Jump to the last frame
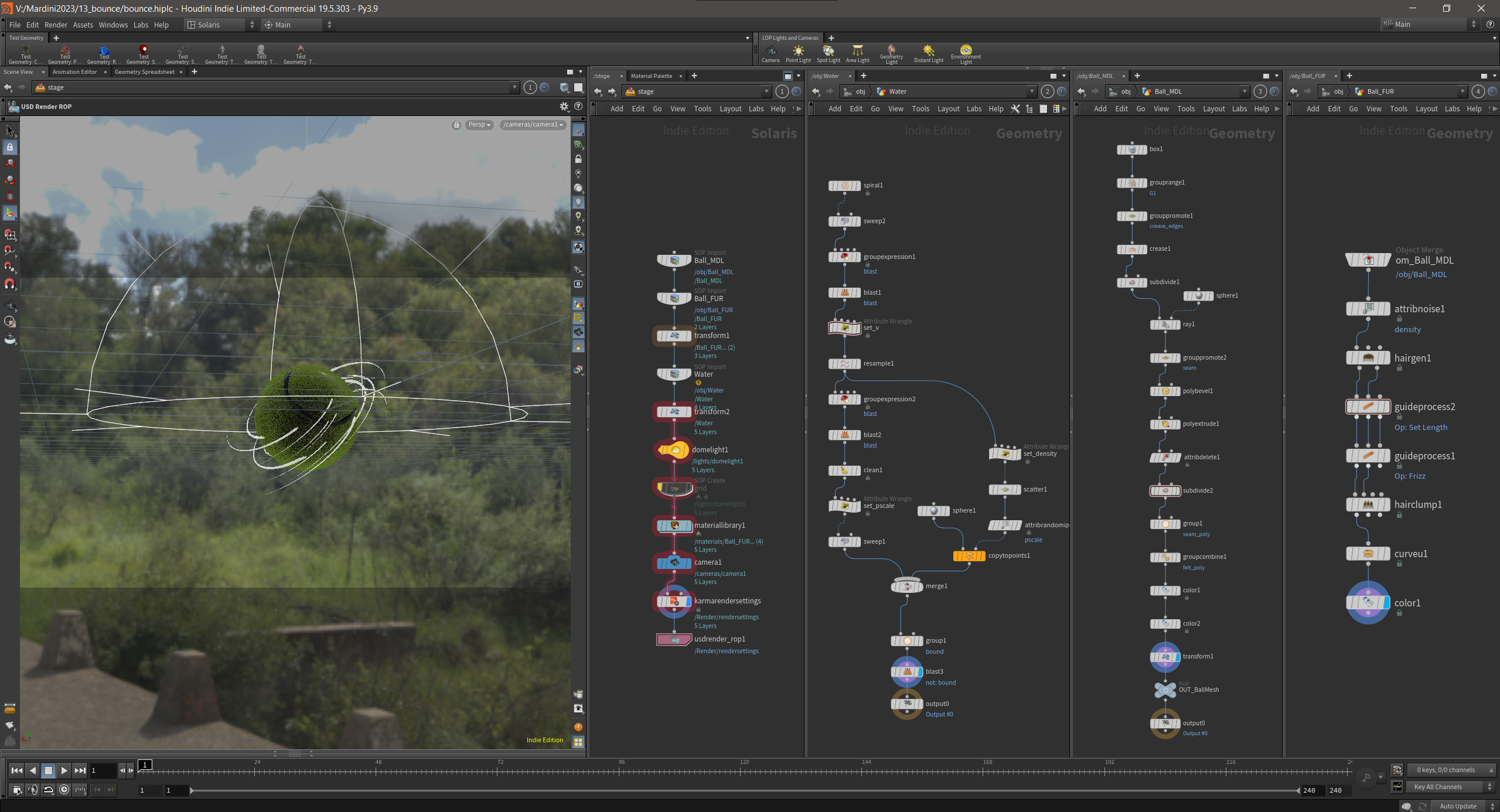Viewport: 1500px width, 812px height. coord(80,770)
